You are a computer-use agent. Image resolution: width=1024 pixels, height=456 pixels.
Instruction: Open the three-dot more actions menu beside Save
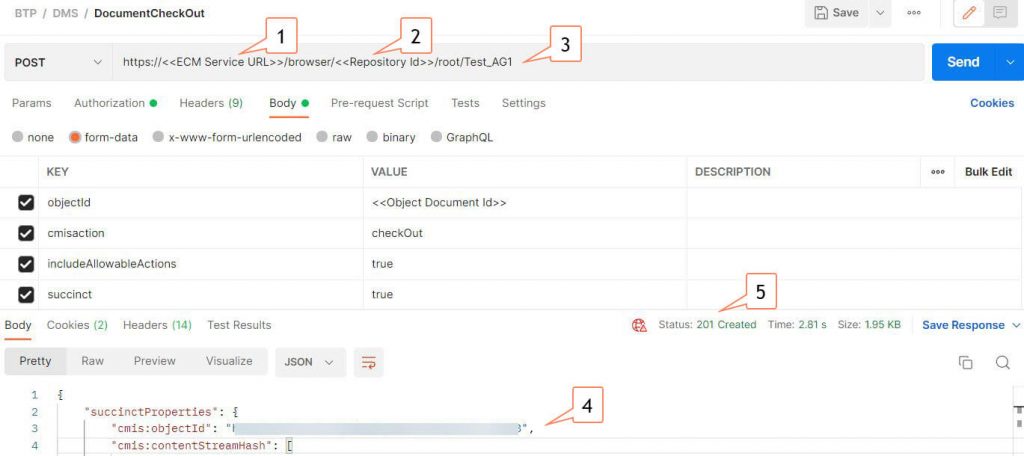(x=914, y=13)
